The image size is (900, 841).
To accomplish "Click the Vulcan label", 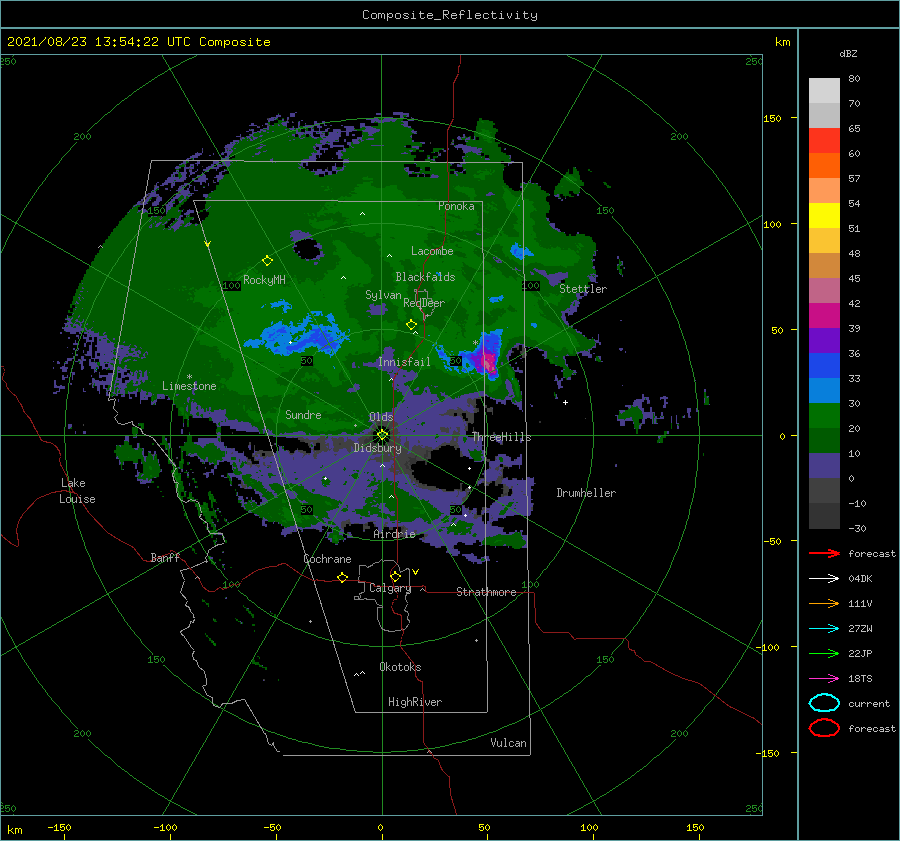I will click(508, 743).
